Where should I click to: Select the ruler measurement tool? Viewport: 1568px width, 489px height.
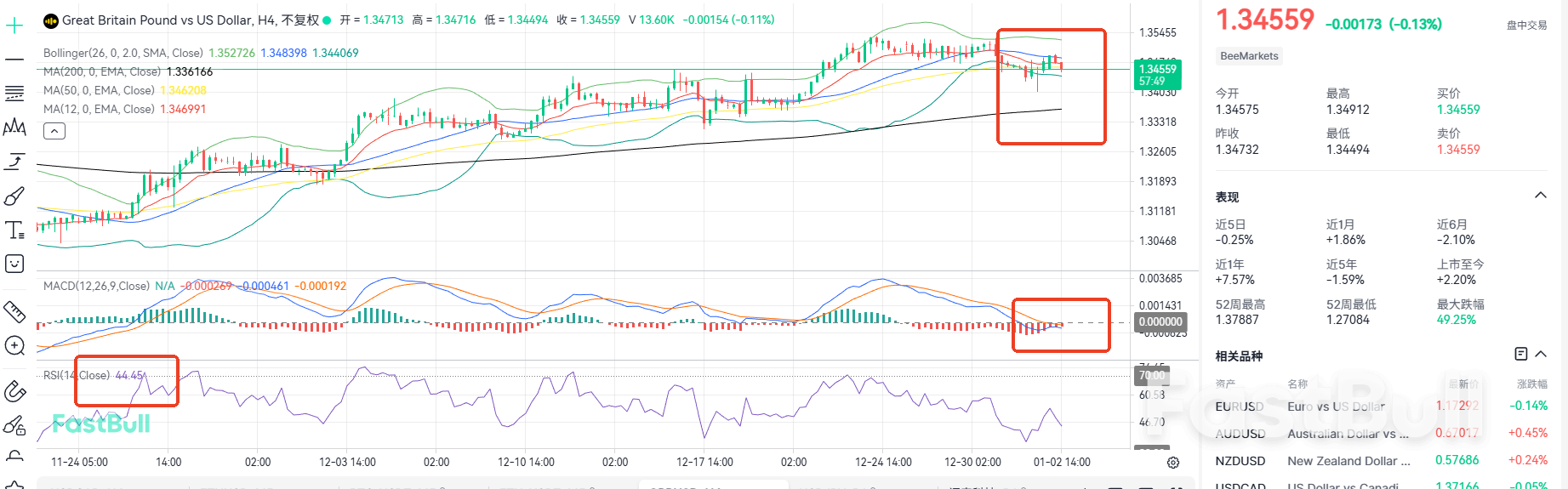(x=14, y=312)
